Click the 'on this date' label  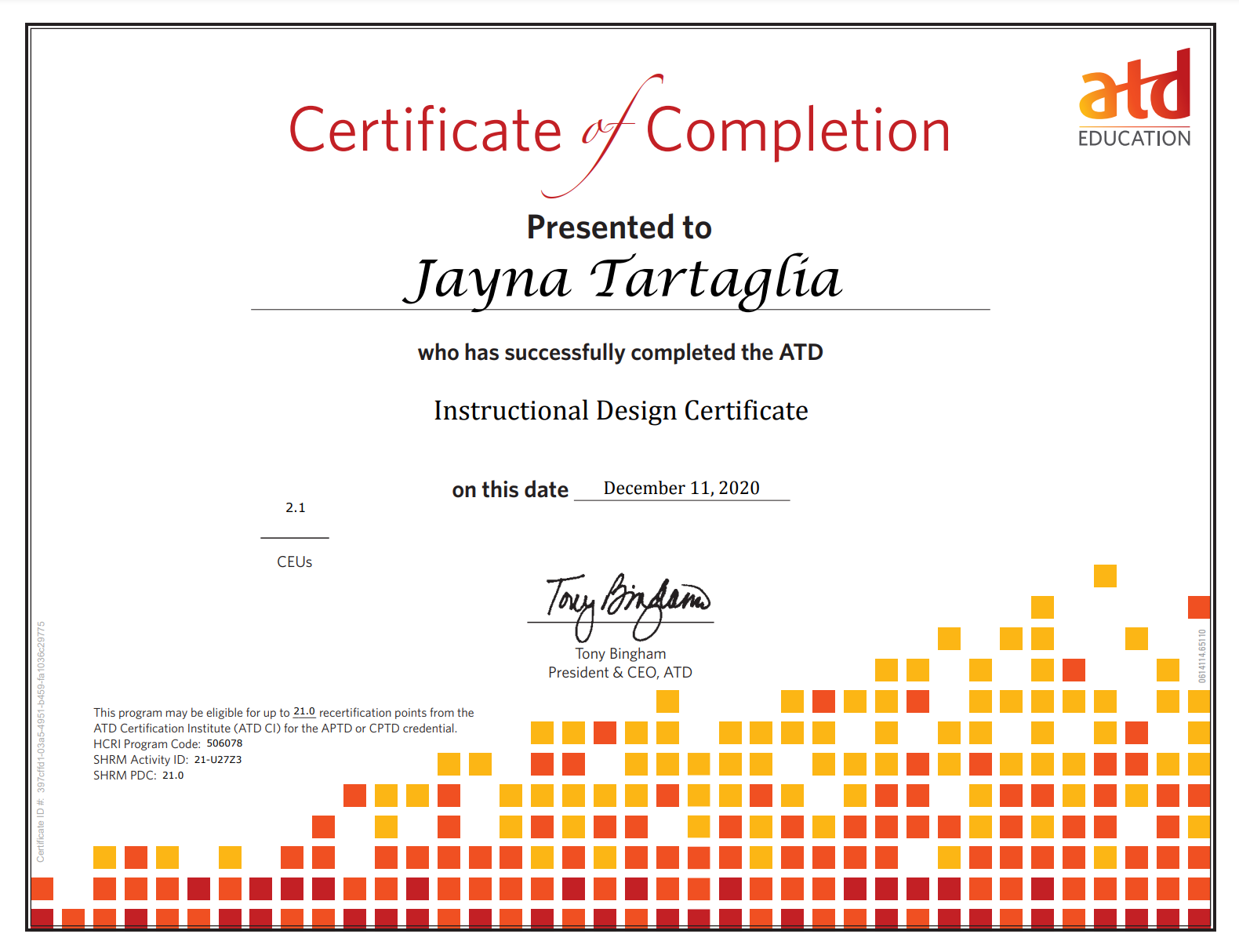pos(510,489)
